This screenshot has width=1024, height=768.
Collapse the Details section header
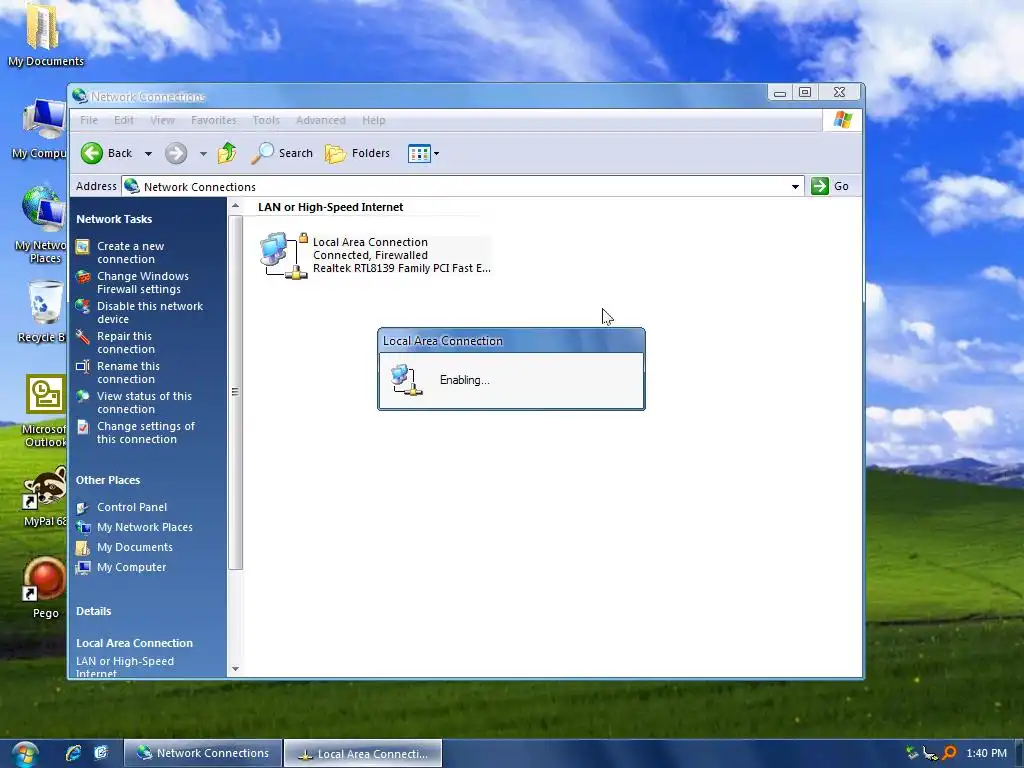(x=93, y=611)
